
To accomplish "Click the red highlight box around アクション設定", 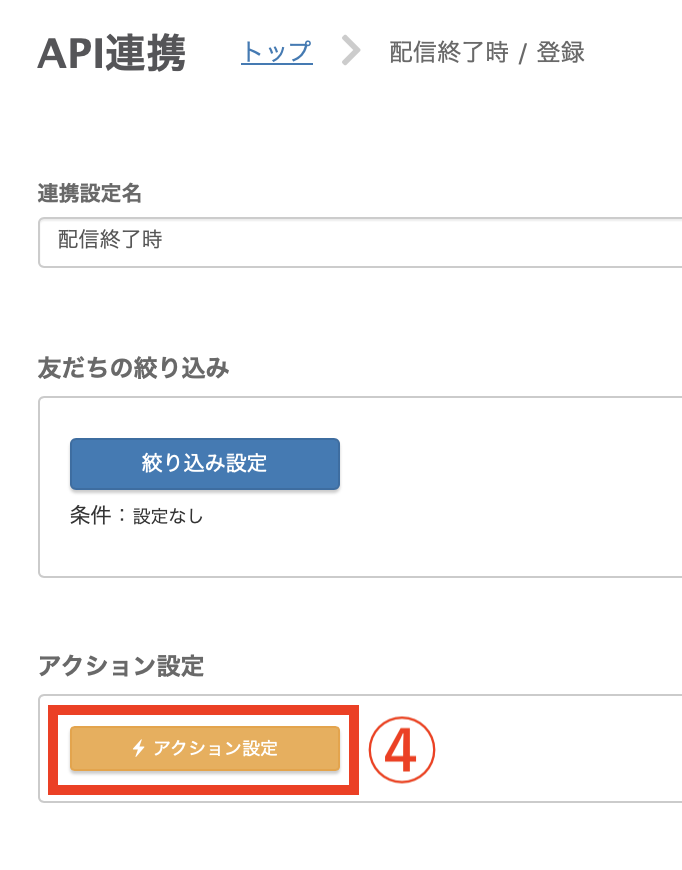I will 205,706.
